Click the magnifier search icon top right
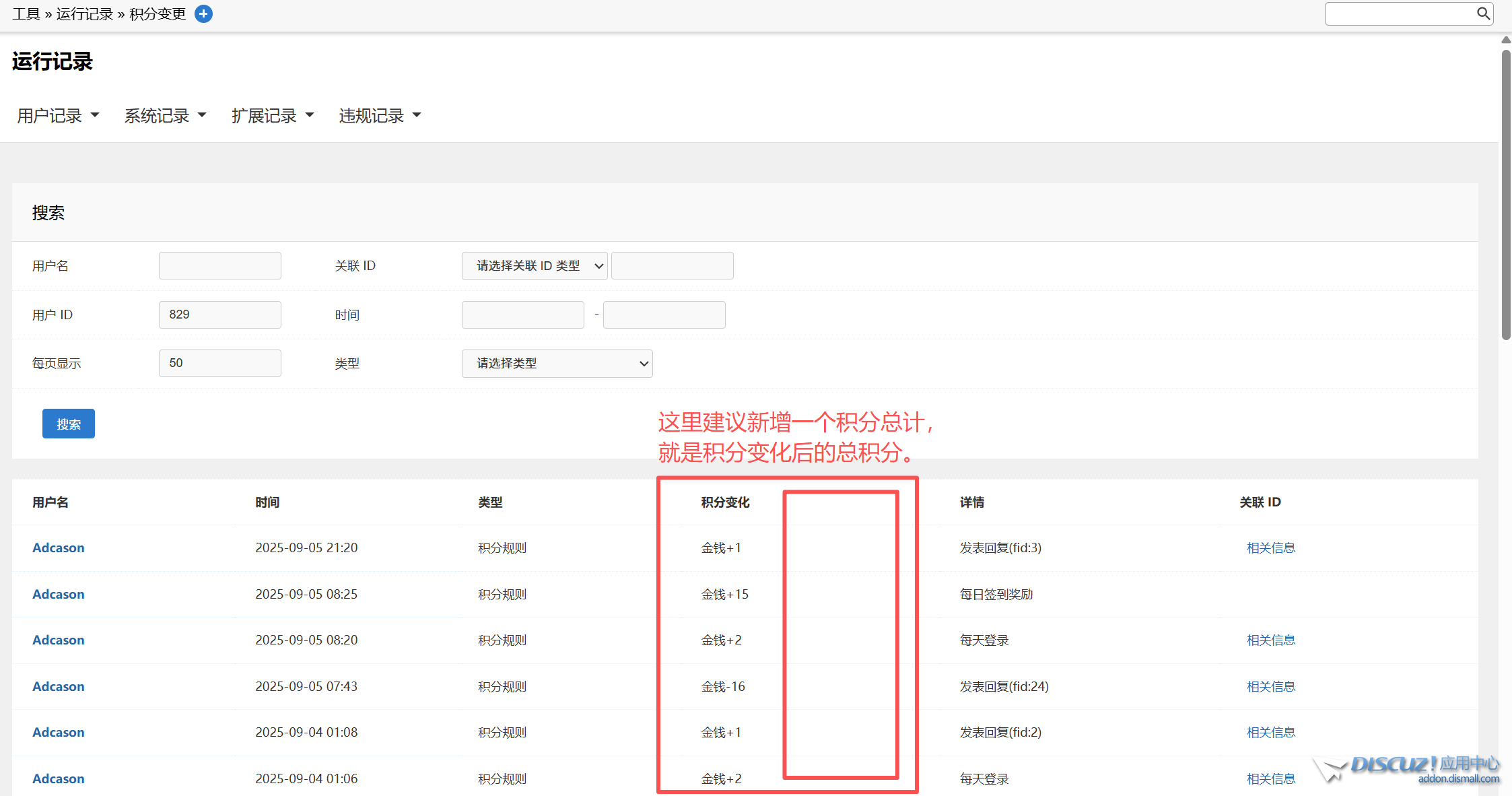This screenshot has height=796, width=1512. click(x=1483, y=13)
